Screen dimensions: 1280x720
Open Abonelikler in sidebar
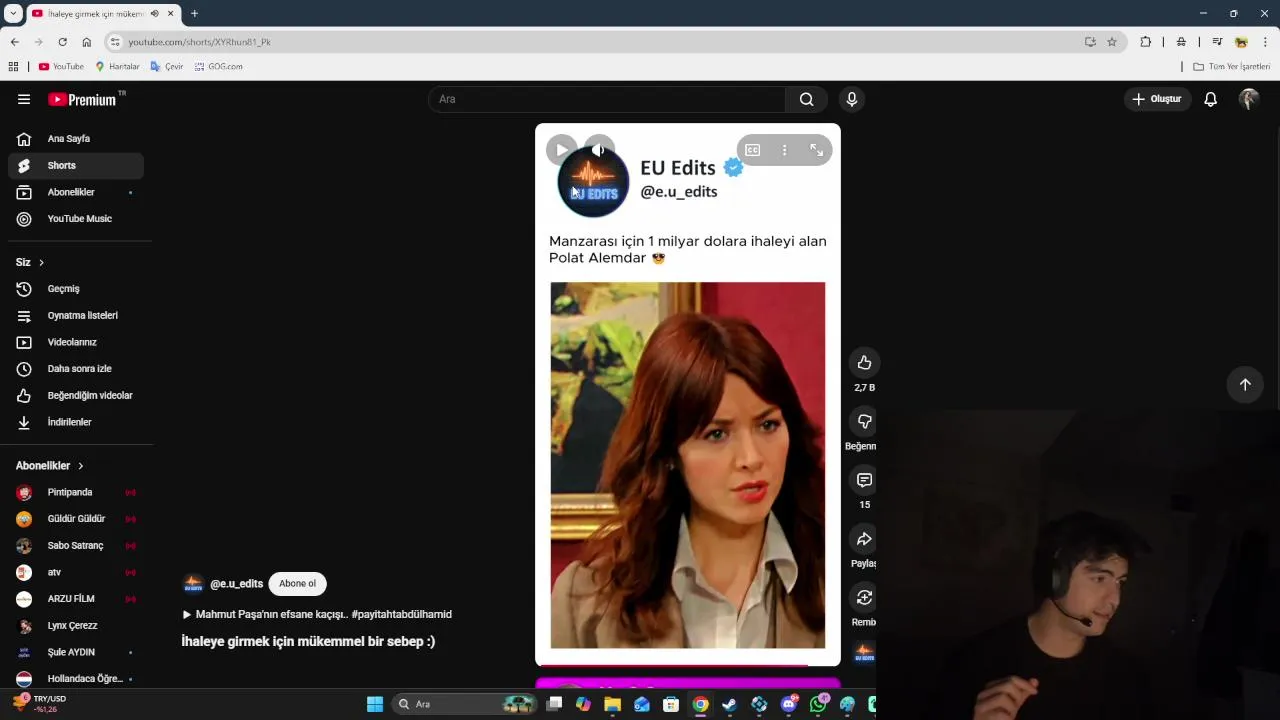pos(76,192)
